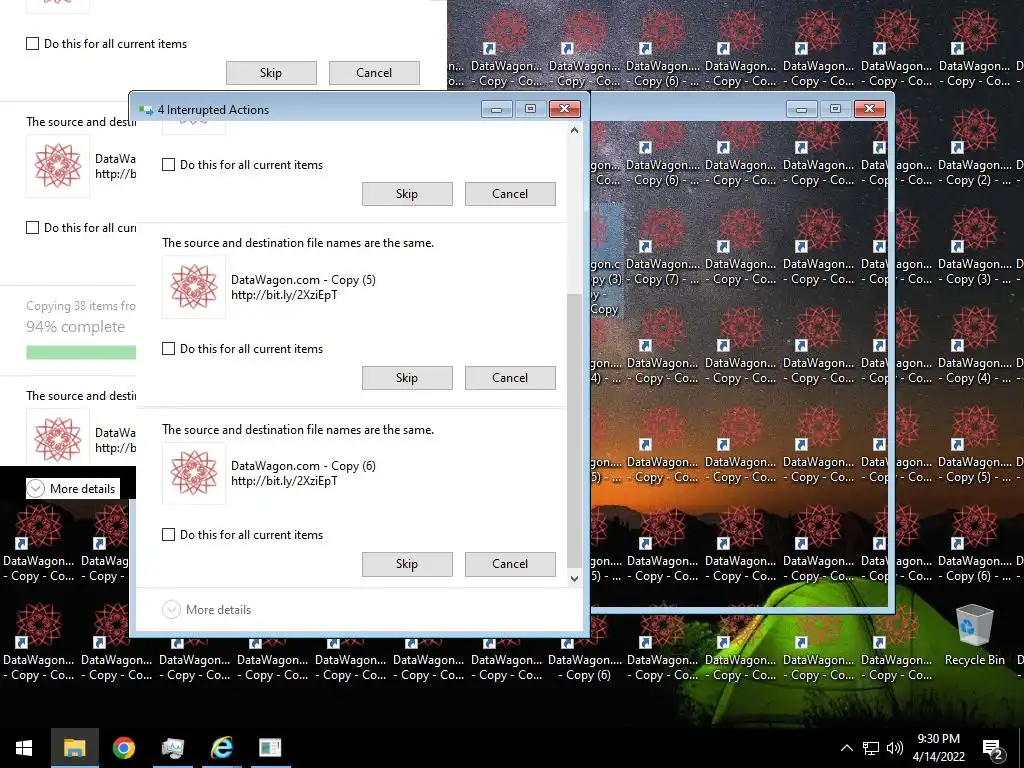The image size is (1024, 768).
Task: Click the http://bit.ly/2XziEpT text under Copy (5)
Action: tap(284, 295)
